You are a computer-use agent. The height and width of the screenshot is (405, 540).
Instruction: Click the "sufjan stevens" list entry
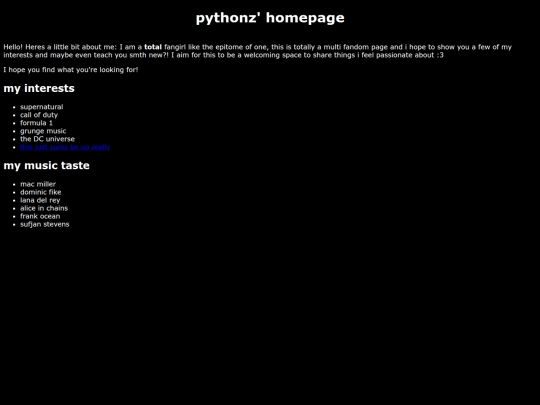pos(45,224)
